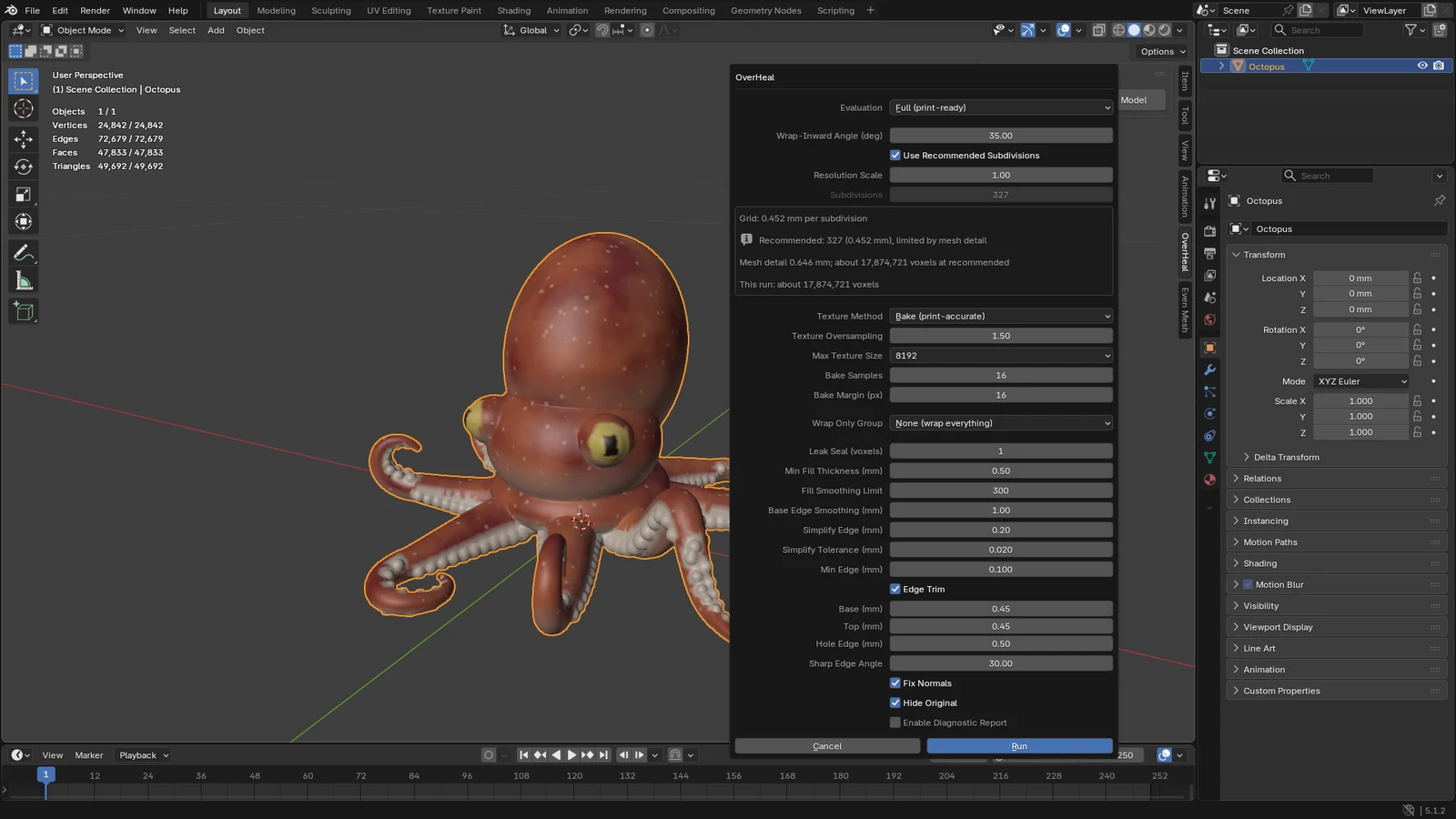1456x819 pixels.
Task: Open the Even Mesh sidebar tab
Action: click(x=1185, y=309)
